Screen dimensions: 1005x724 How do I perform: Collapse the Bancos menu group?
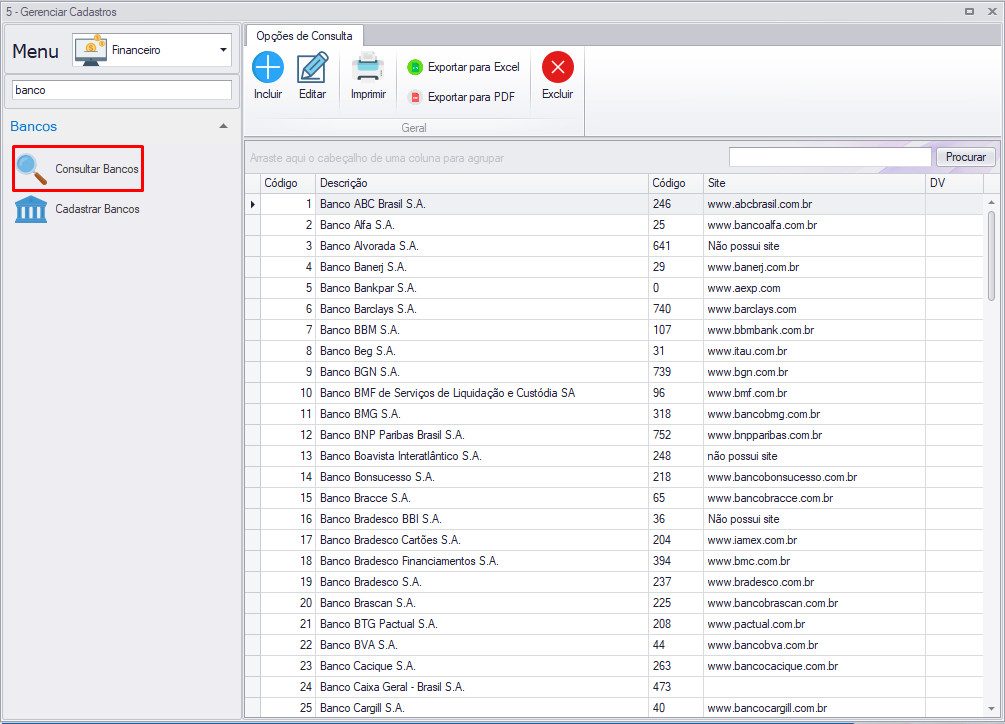point(223,126)
